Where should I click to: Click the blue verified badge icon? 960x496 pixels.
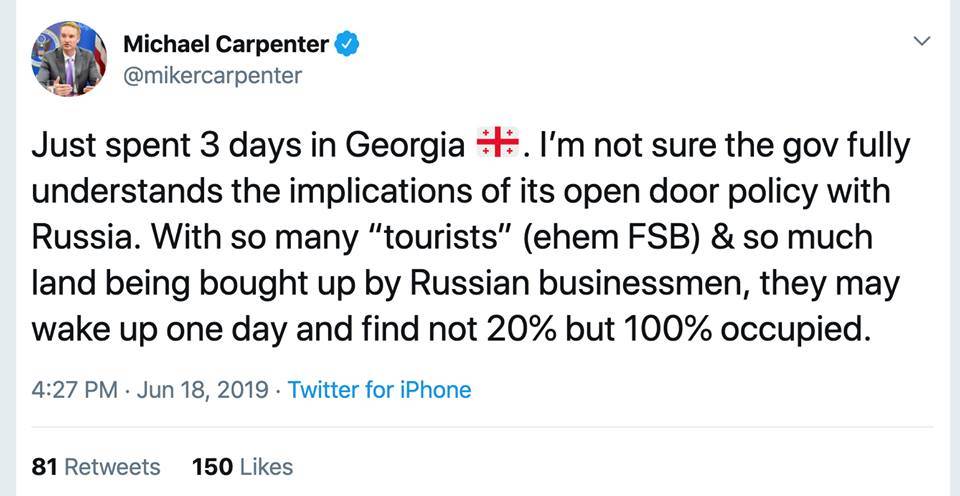346,45
